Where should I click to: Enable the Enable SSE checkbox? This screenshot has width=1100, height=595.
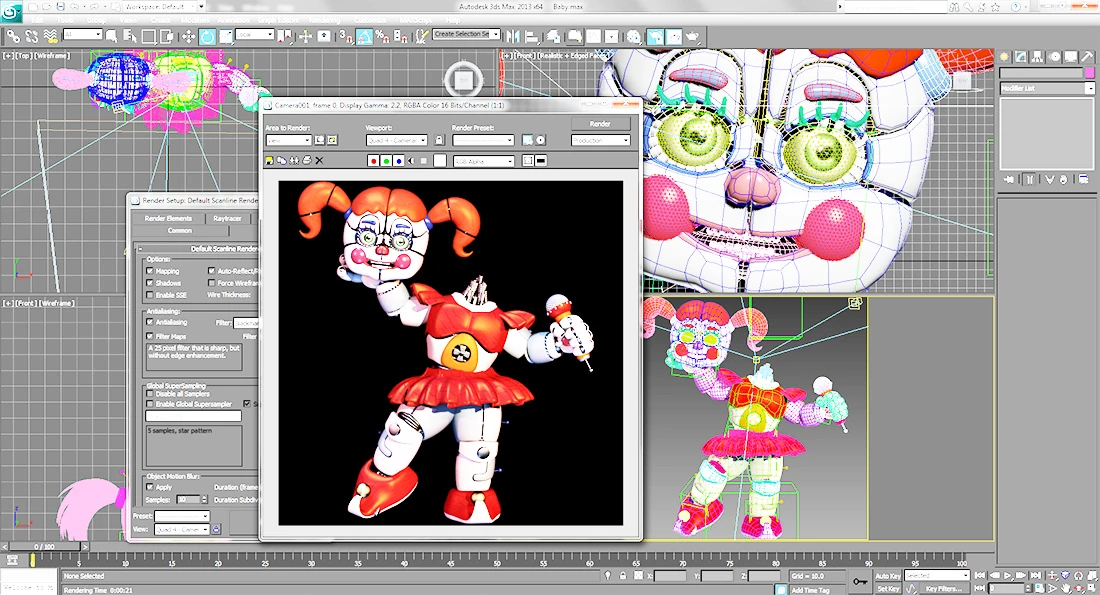click(149, 295)
